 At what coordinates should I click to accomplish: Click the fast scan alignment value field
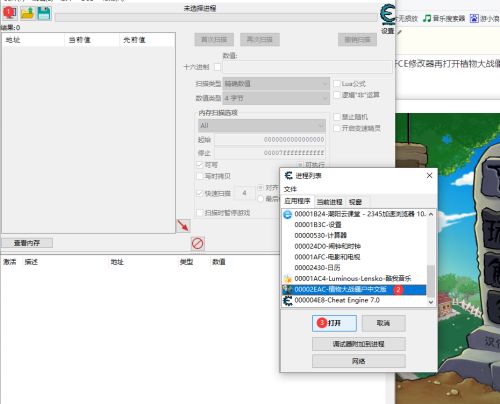(244, 193)
